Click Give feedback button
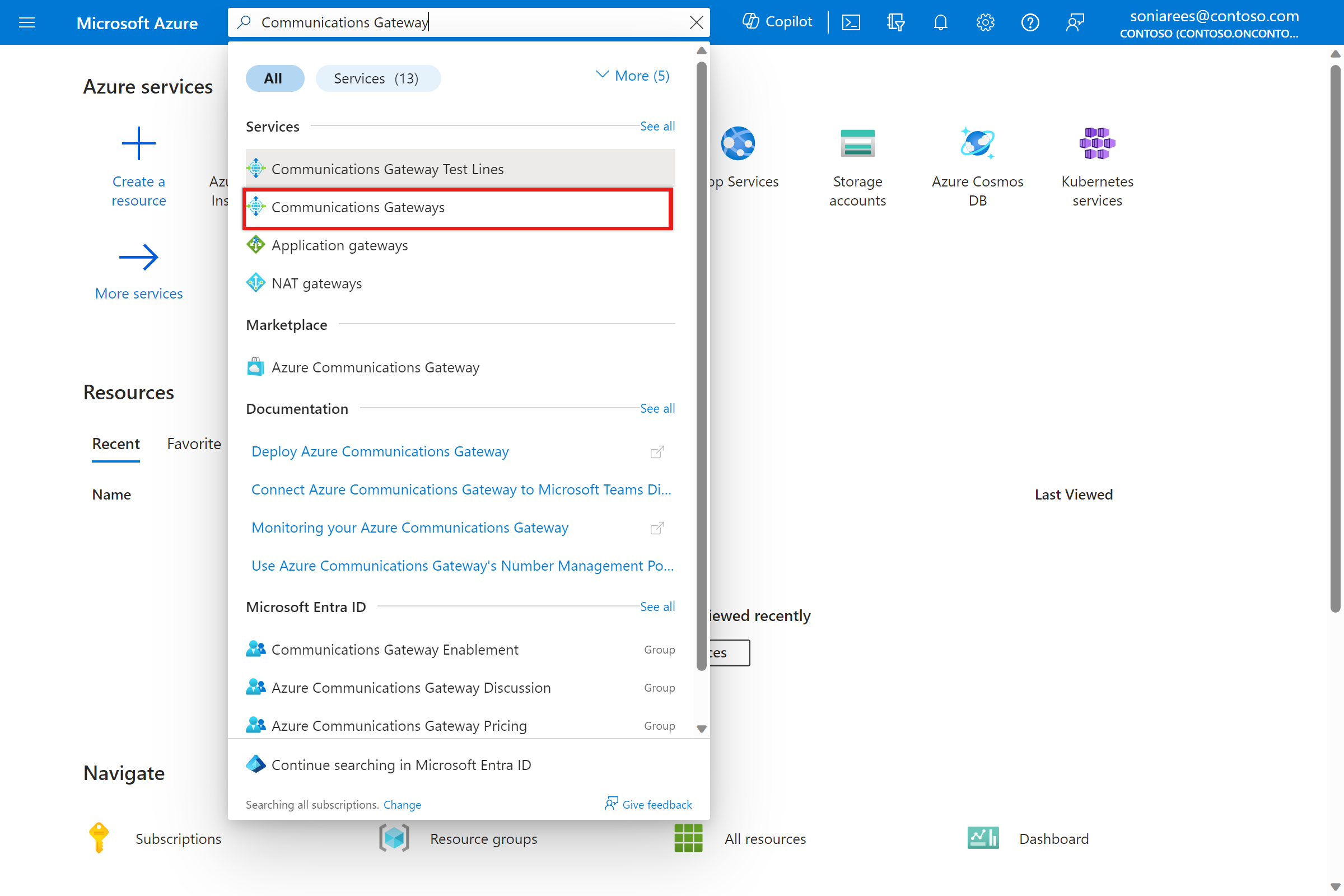 click(x=646, y=804)
